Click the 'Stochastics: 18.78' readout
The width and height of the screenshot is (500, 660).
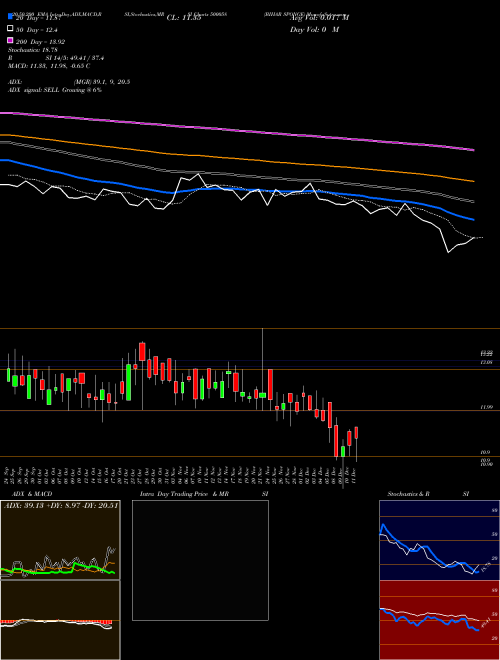coord(32,50)
